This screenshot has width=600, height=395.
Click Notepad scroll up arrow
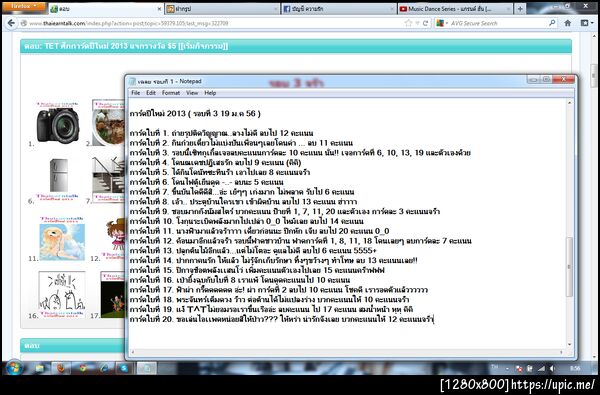(569, 103)
